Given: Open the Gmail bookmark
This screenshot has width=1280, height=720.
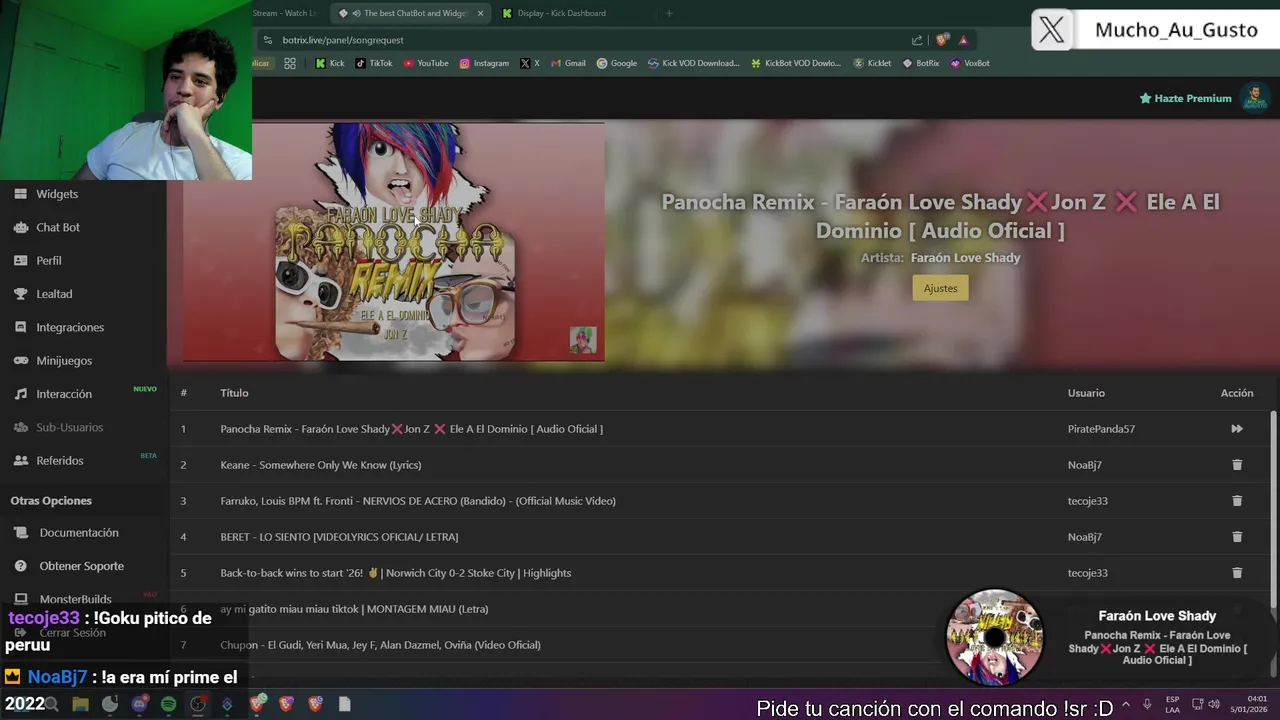Looking at the screenshot, I should pos(568,63).
